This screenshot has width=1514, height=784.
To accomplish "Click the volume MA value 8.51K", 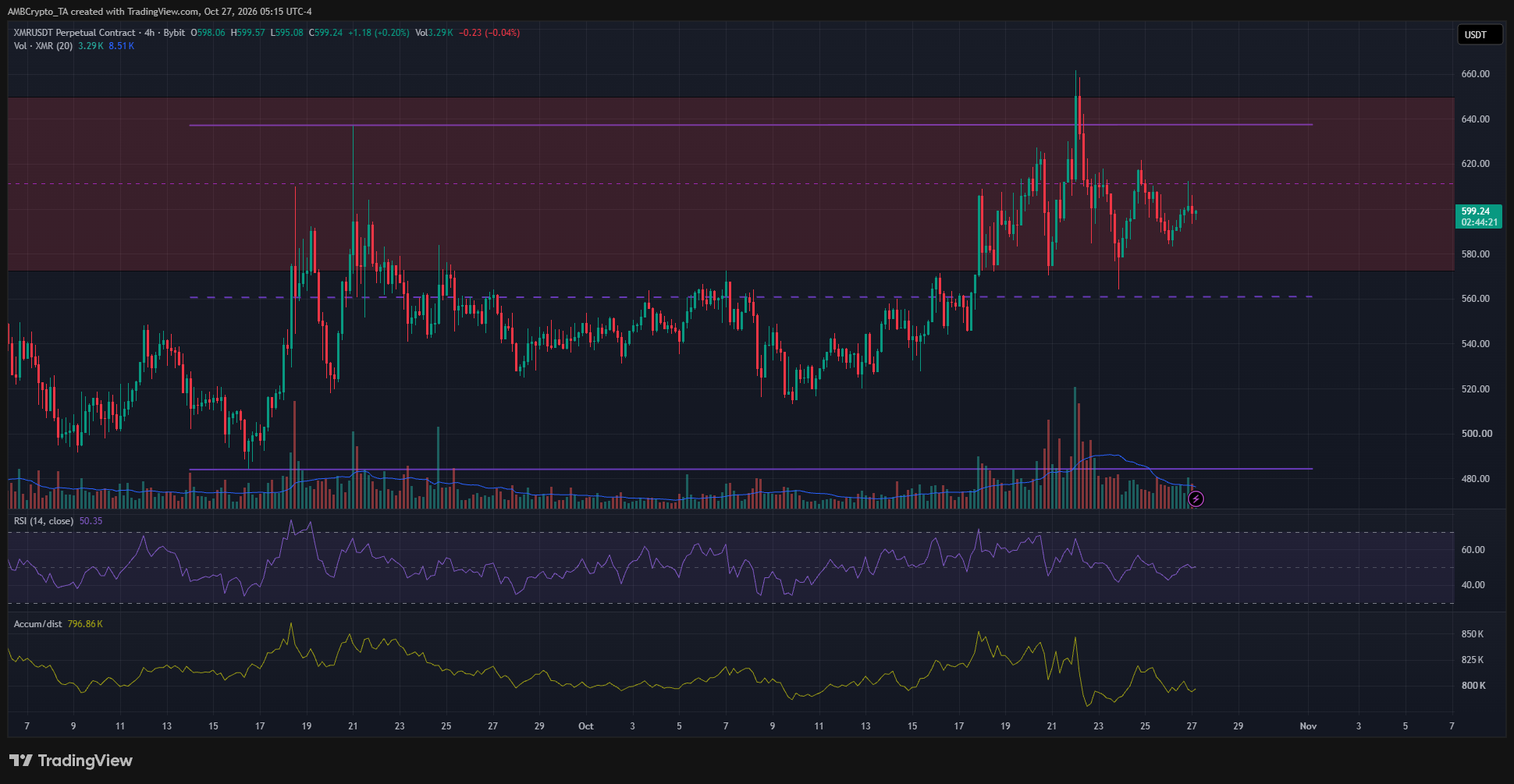I will click(122, 46).
